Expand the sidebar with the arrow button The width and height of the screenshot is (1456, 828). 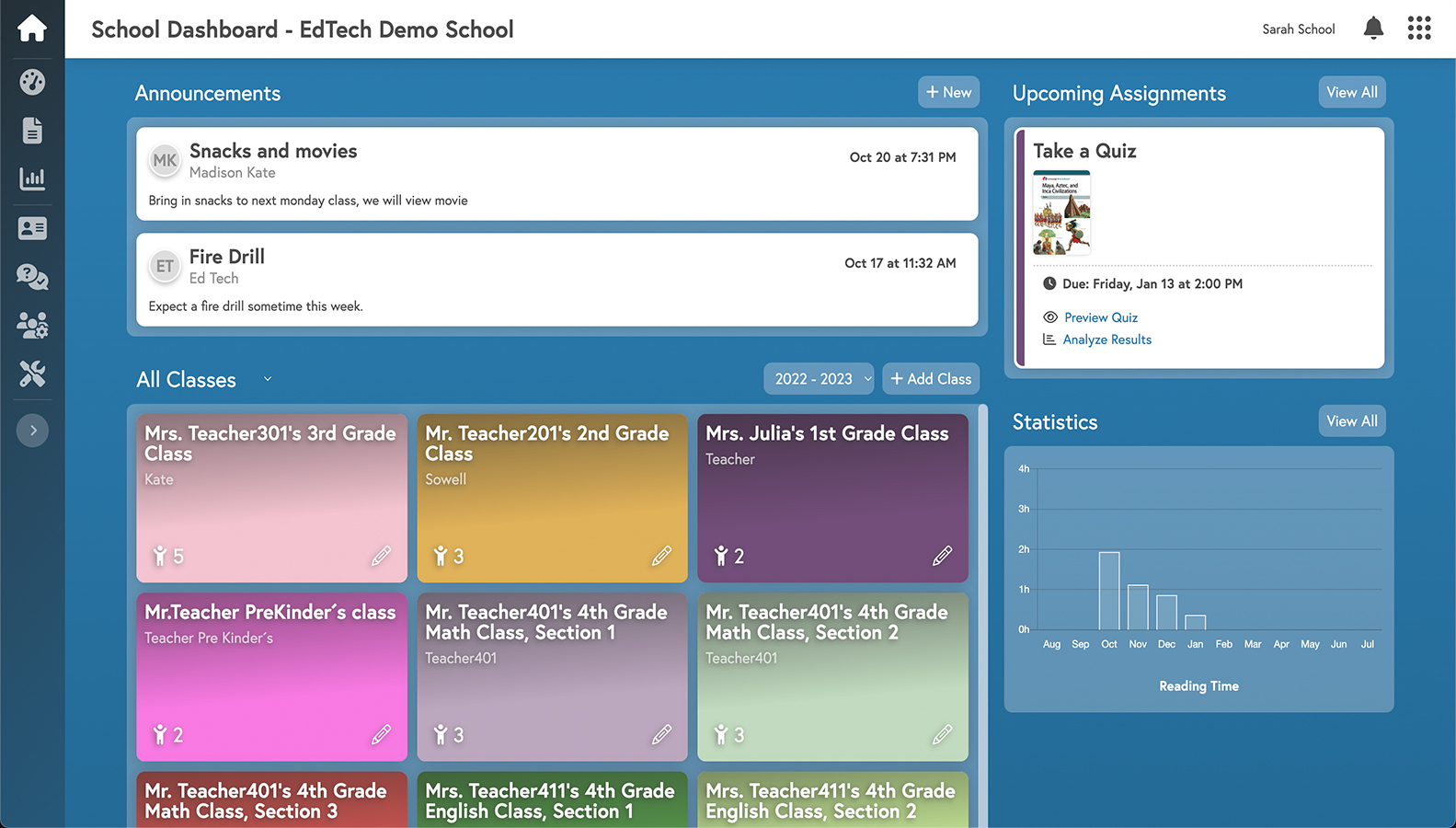point(32,431)
